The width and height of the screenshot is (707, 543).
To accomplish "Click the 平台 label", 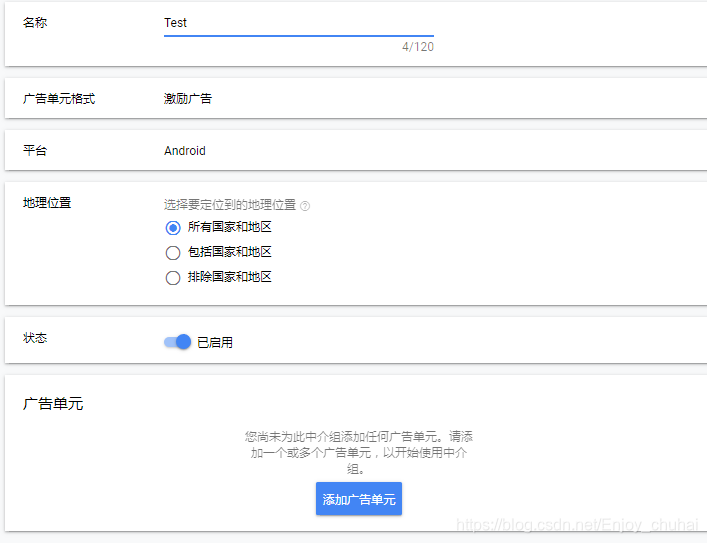I will [35, 150].
